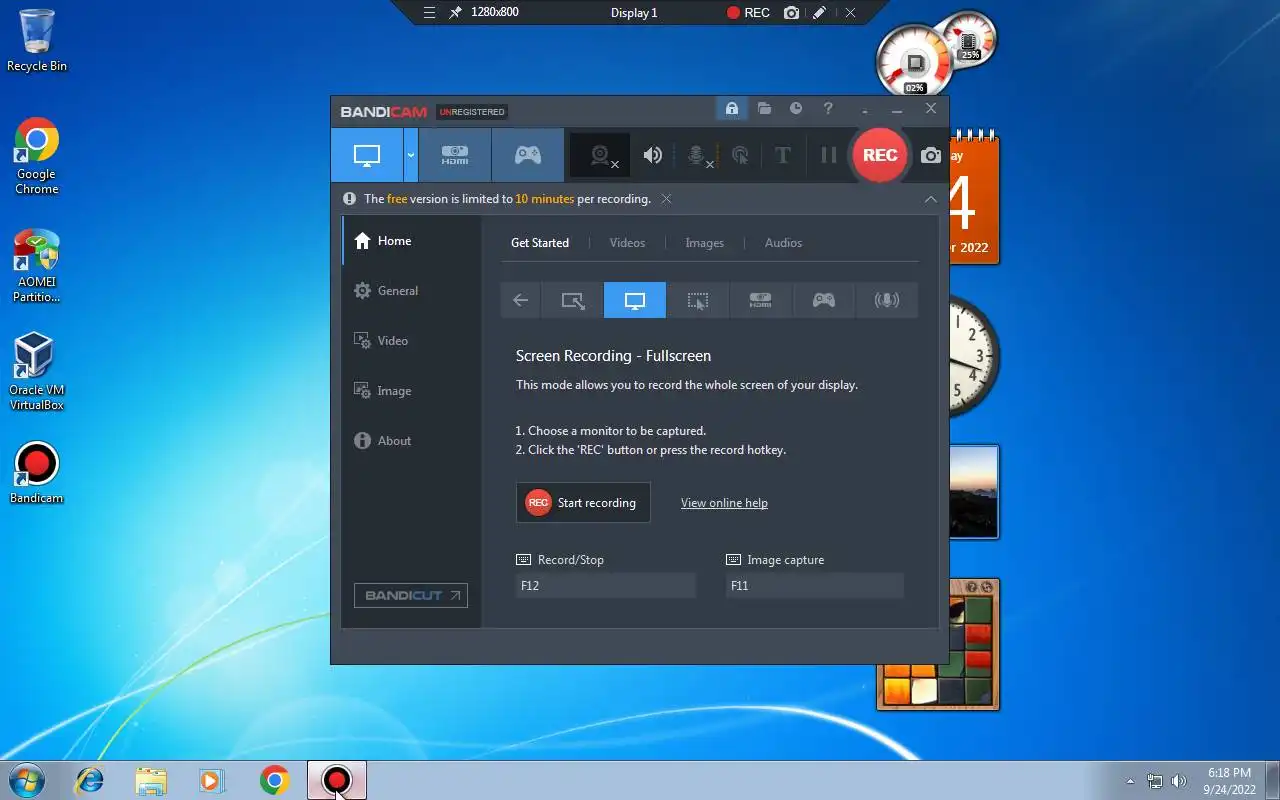Select the Screen Recording mode monitor button
The image size is (1280, 800).
(x=367, y=155)
